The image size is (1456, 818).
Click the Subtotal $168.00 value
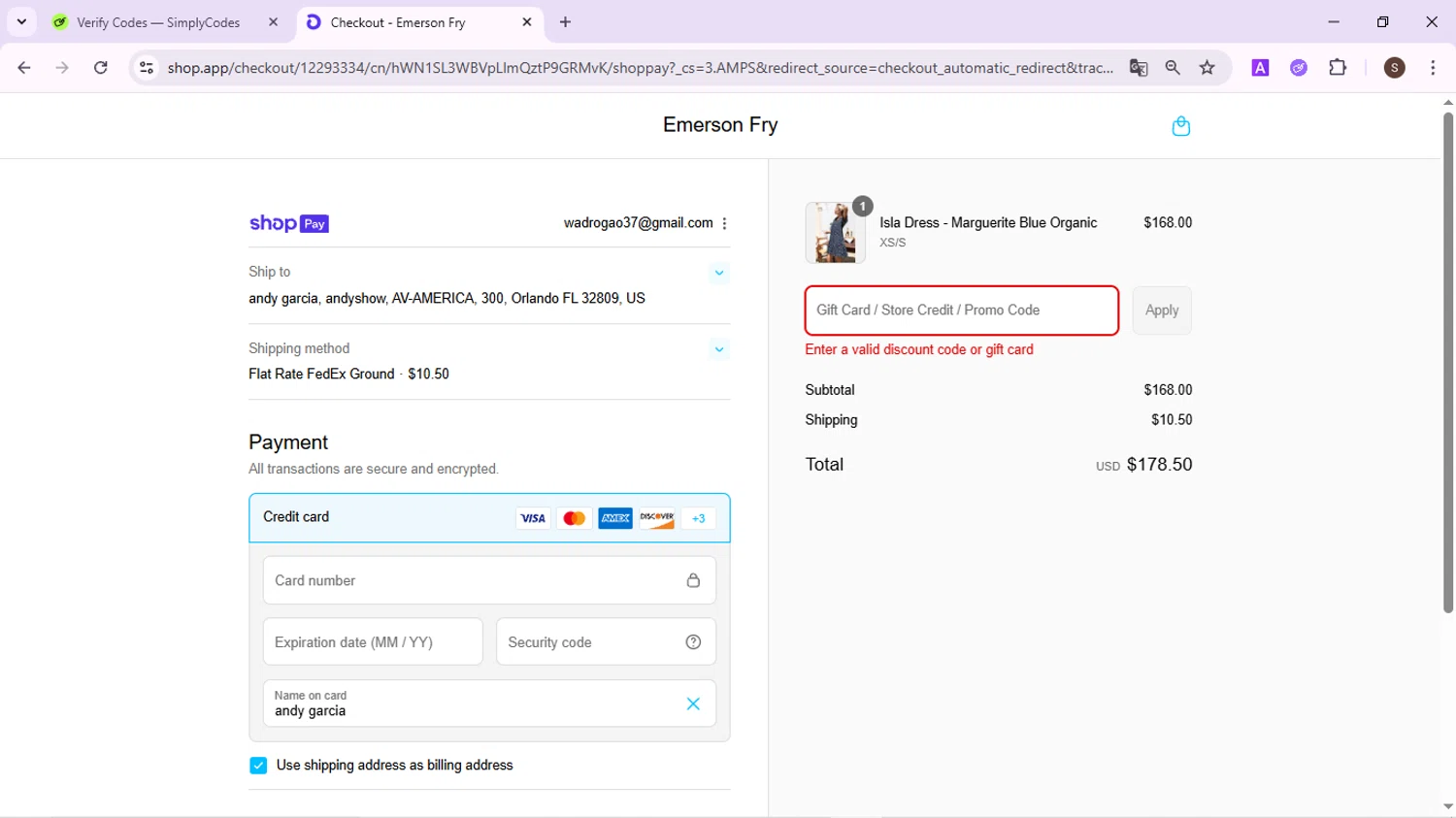point(1168,390)
